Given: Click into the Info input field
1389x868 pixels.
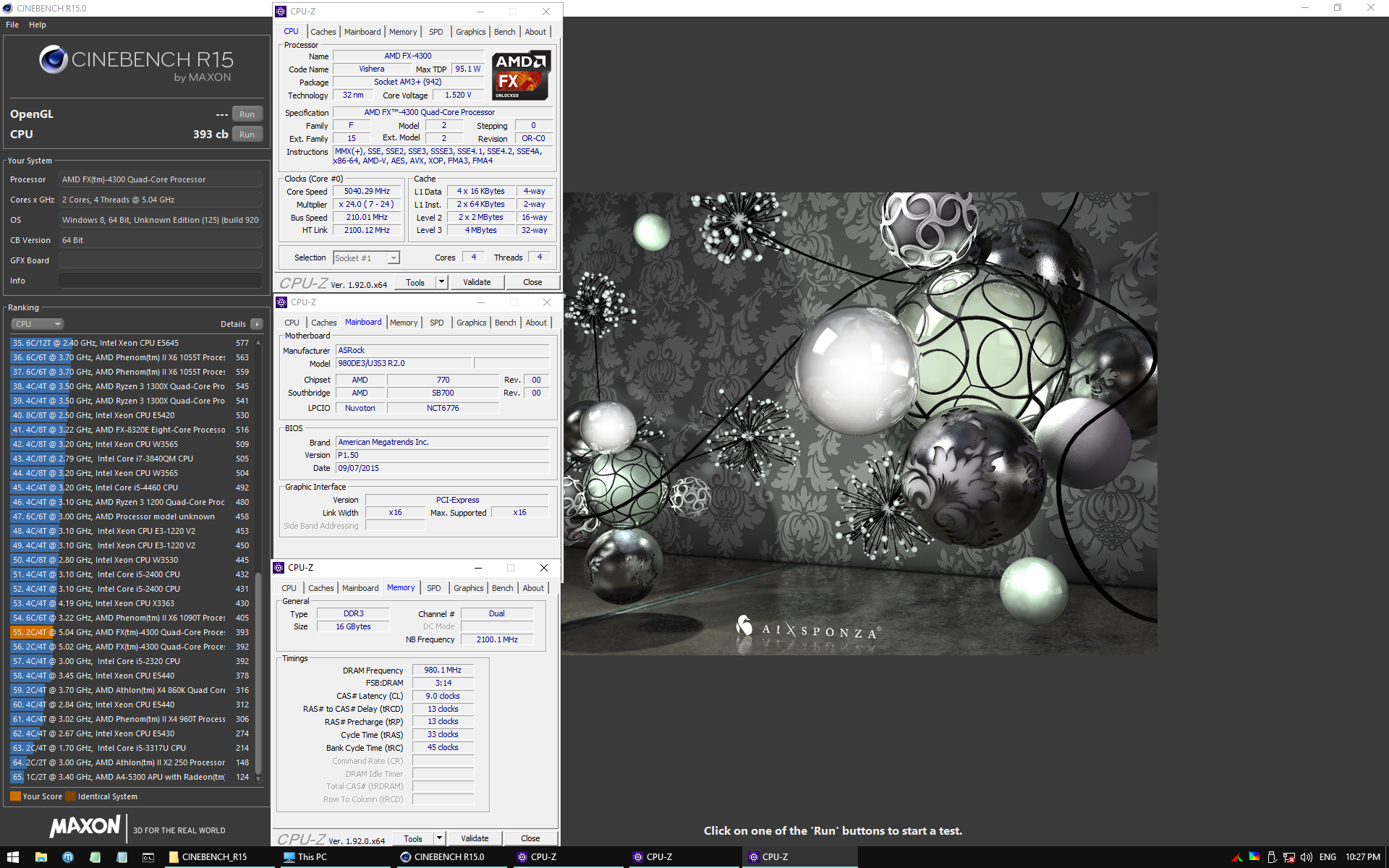Looking at the screenshot, I should coord(161,281).
